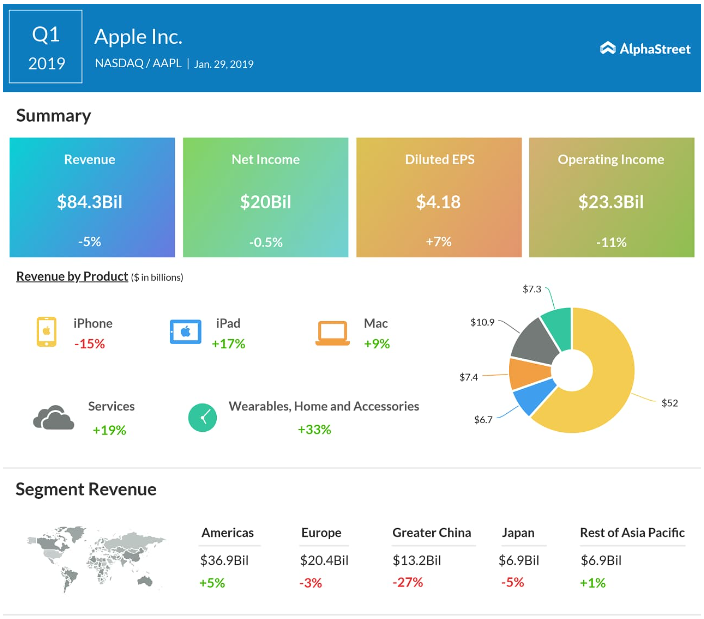
Task: Select the Revenue summary card
Action: pos(90,198)
